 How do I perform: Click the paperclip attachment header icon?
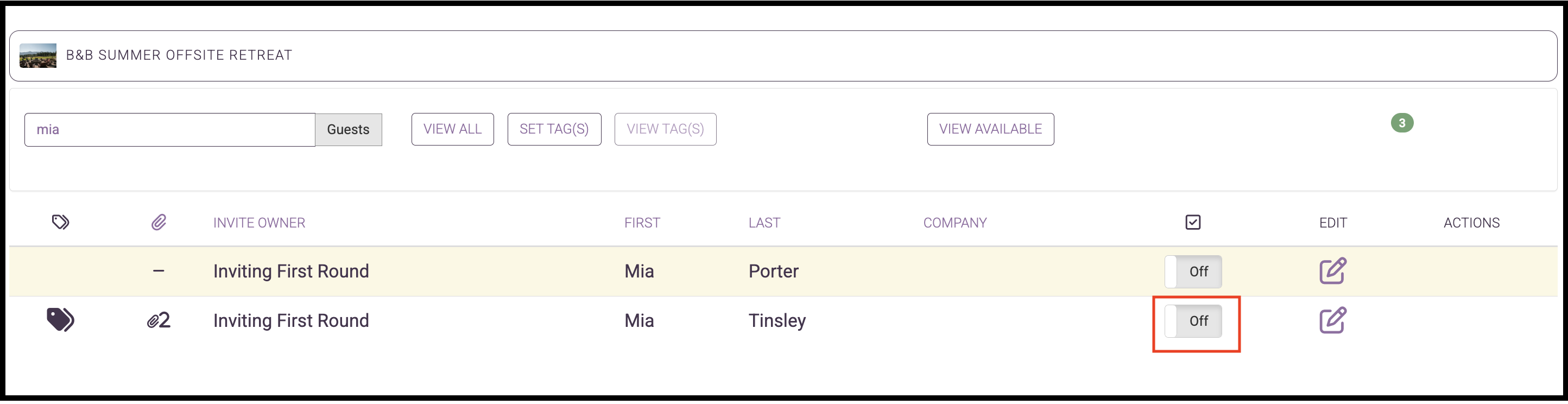tap(158, 222)
